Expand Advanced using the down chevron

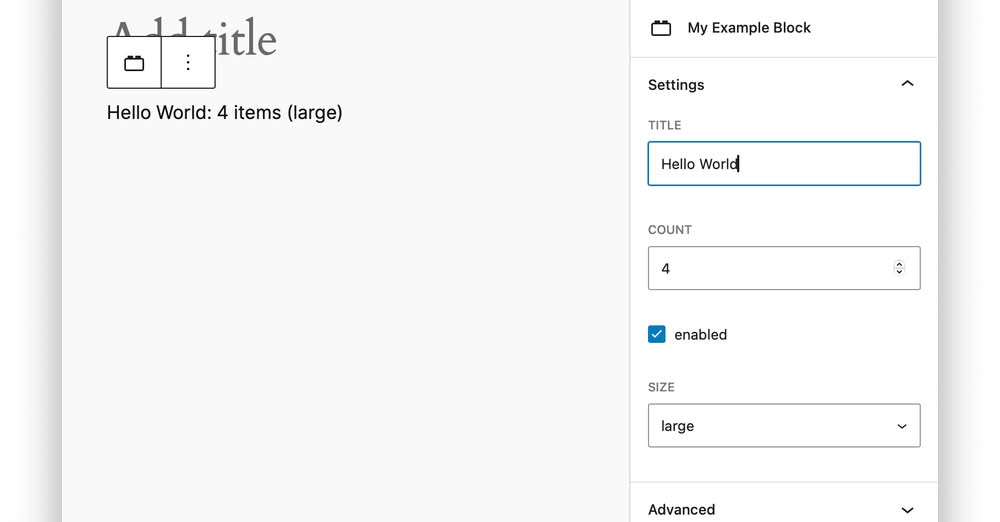point(907,509)
